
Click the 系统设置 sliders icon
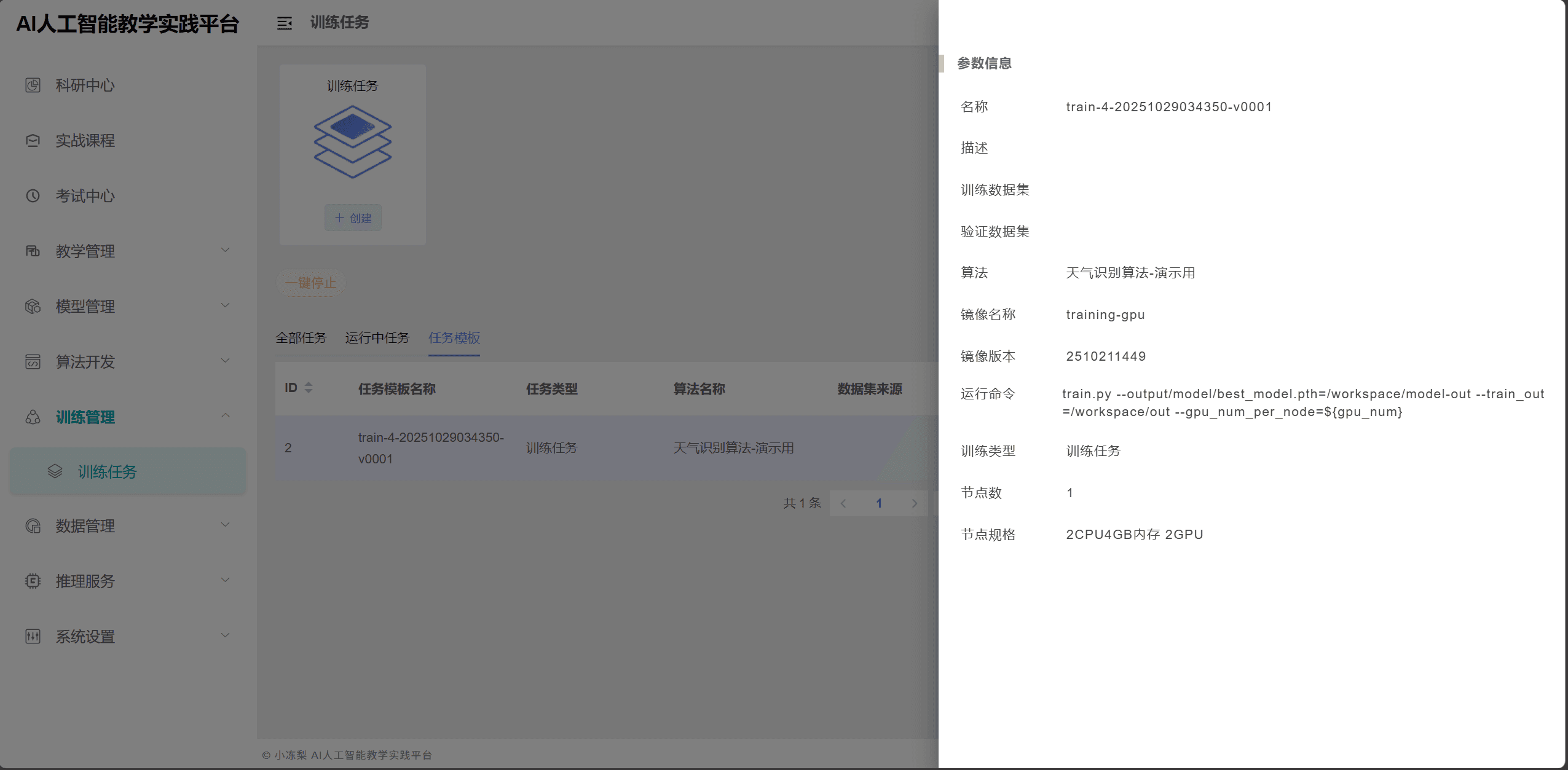(x=33, y=637)
